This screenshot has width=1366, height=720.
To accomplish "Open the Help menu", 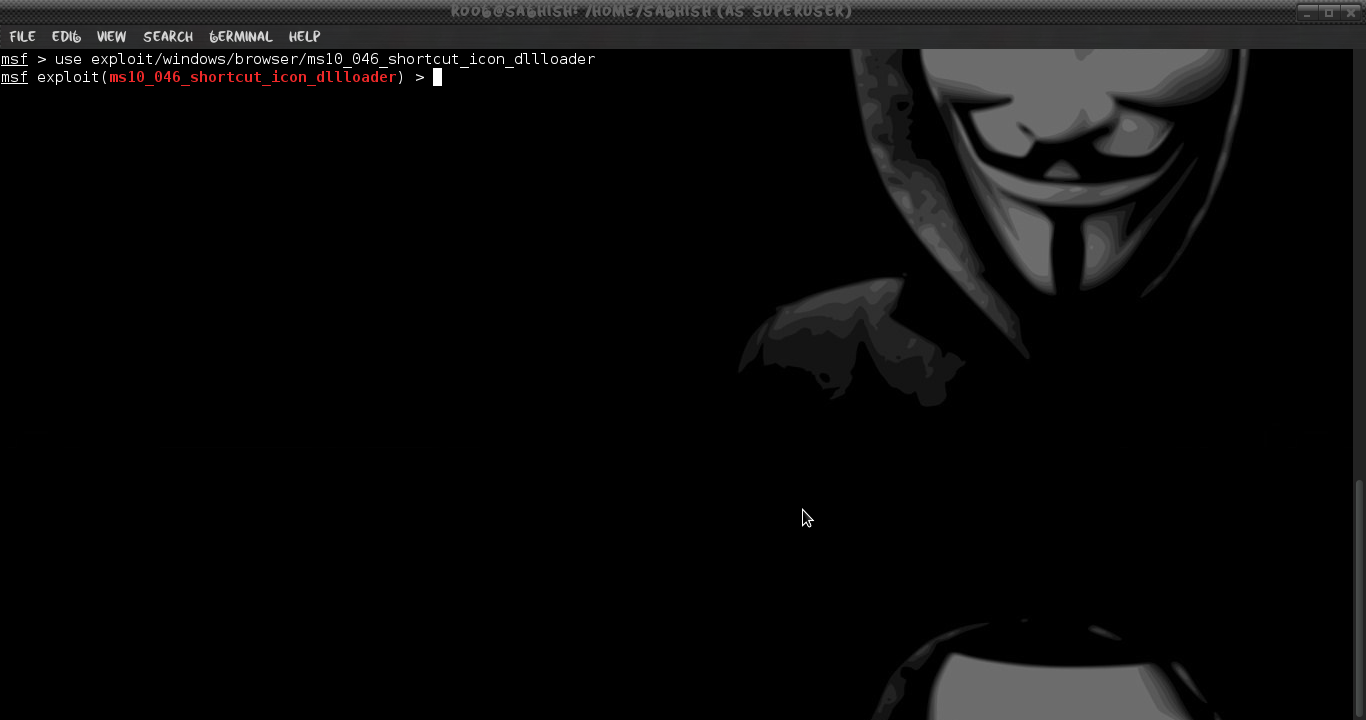I will [x=304, y=36].
